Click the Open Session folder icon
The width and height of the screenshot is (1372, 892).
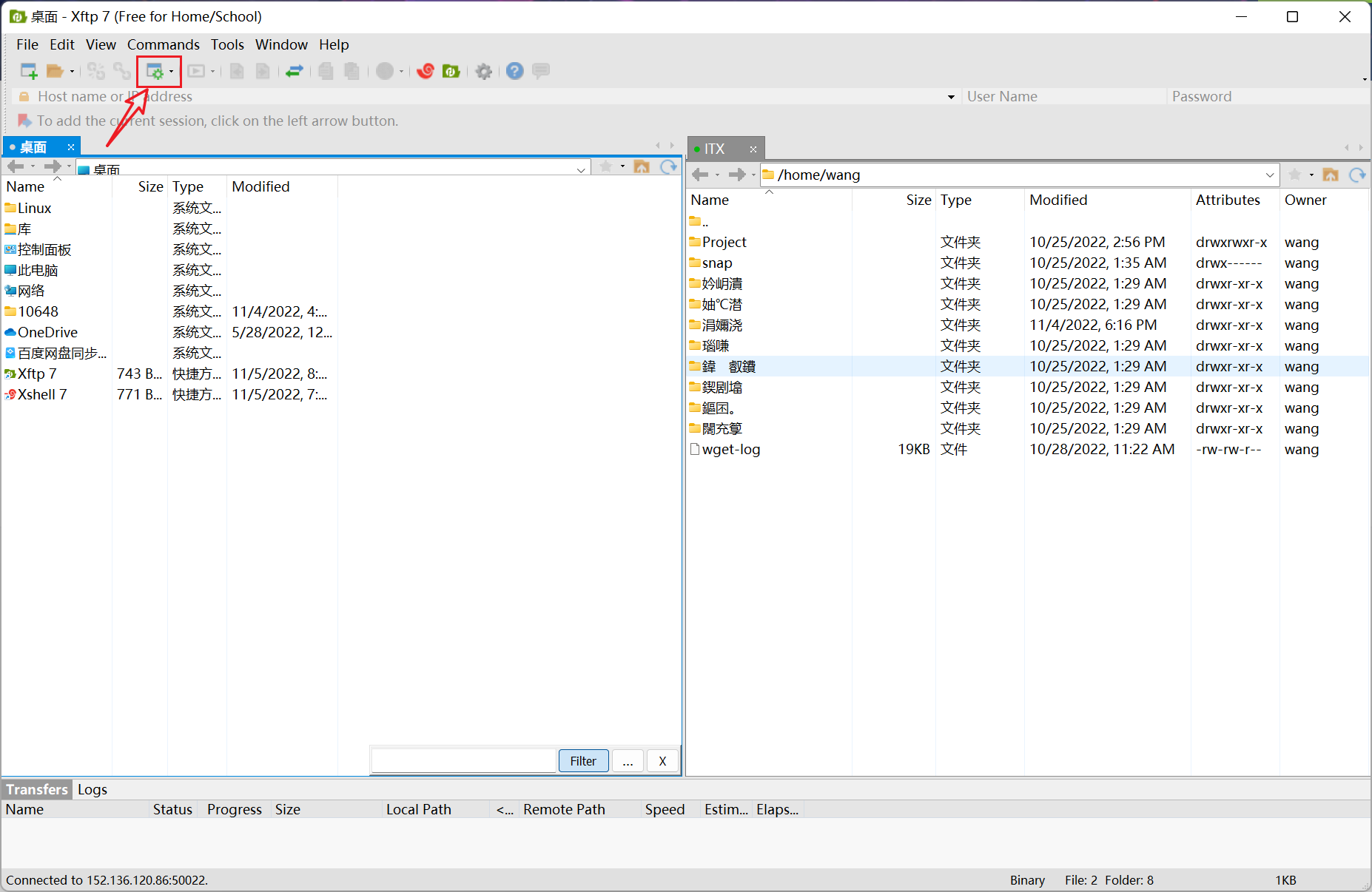[x=55, y=71]
